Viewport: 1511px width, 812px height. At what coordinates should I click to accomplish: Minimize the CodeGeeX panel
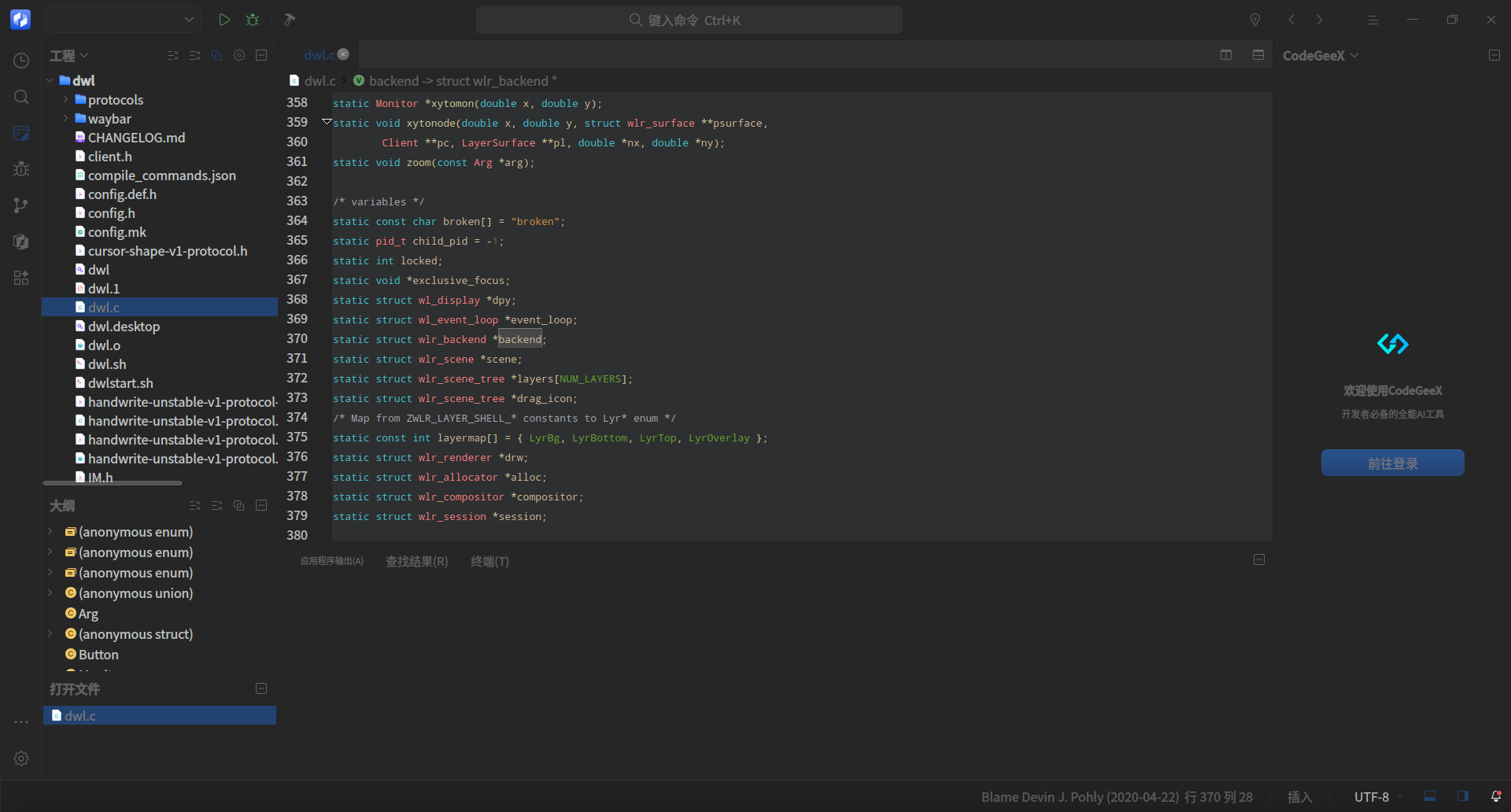(1494, 55)
